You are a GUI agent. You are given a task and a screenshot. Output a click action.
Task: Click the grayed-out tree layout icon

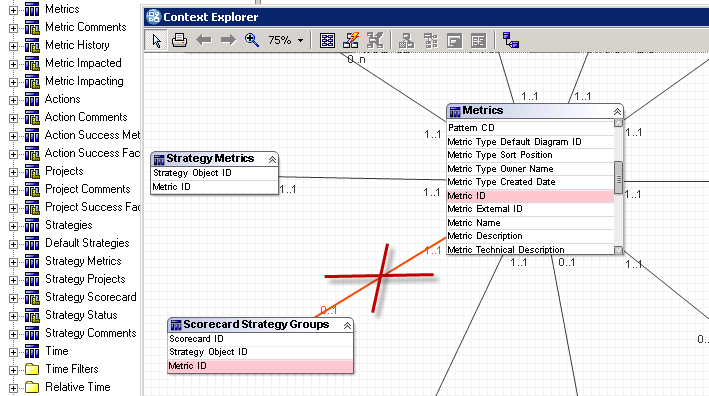click(430, 41)
